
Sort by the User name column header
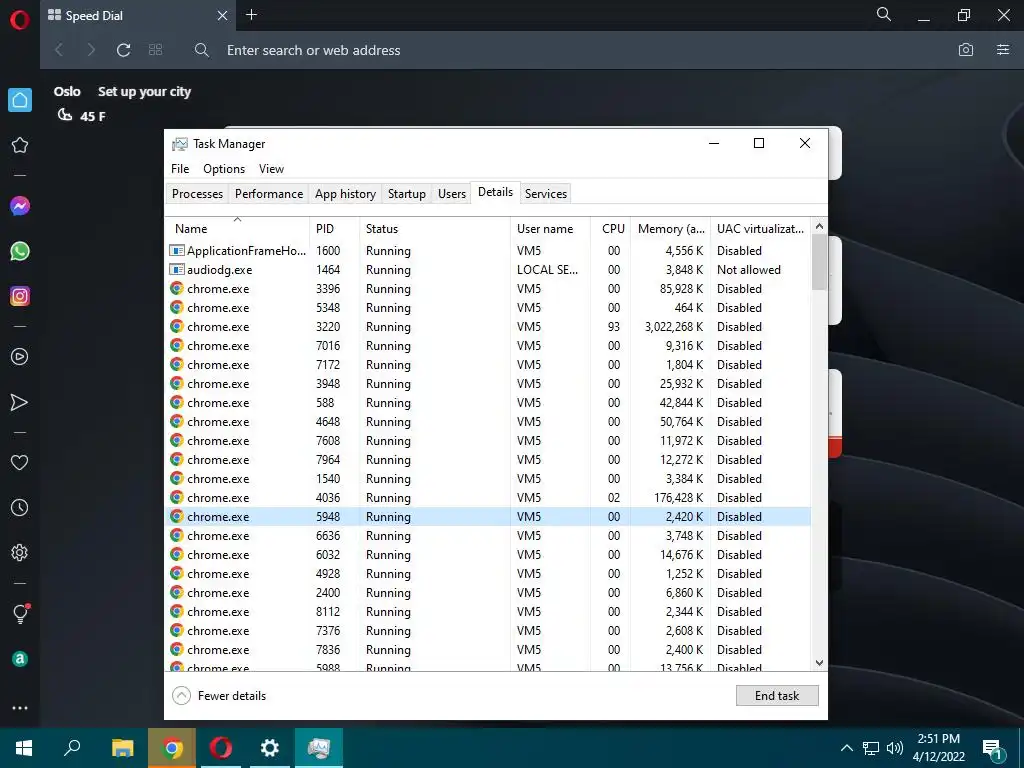coord(551,229)
